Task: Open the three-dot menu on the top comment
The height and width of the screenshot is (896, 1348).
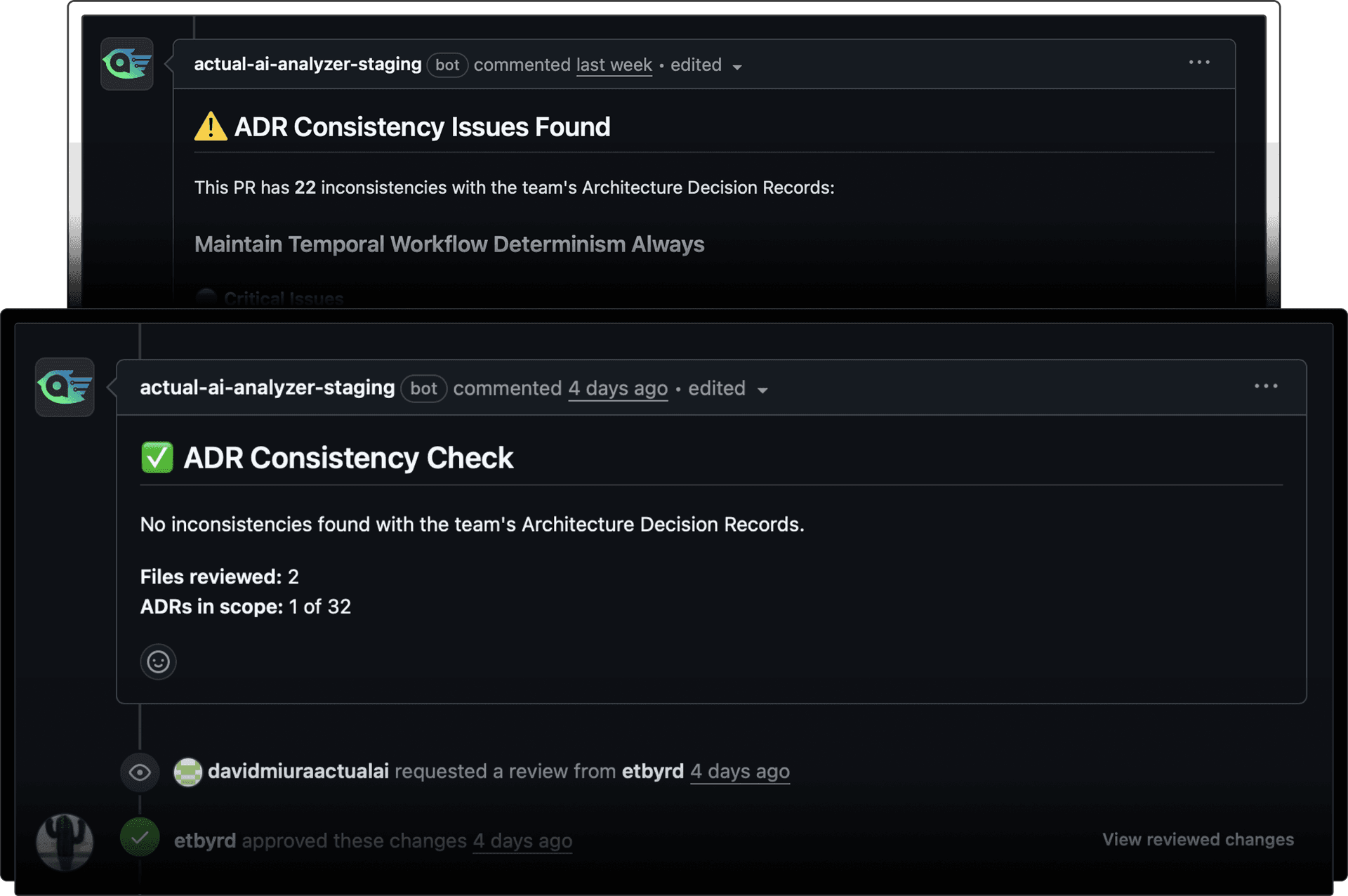Action: pos(1199,62)
